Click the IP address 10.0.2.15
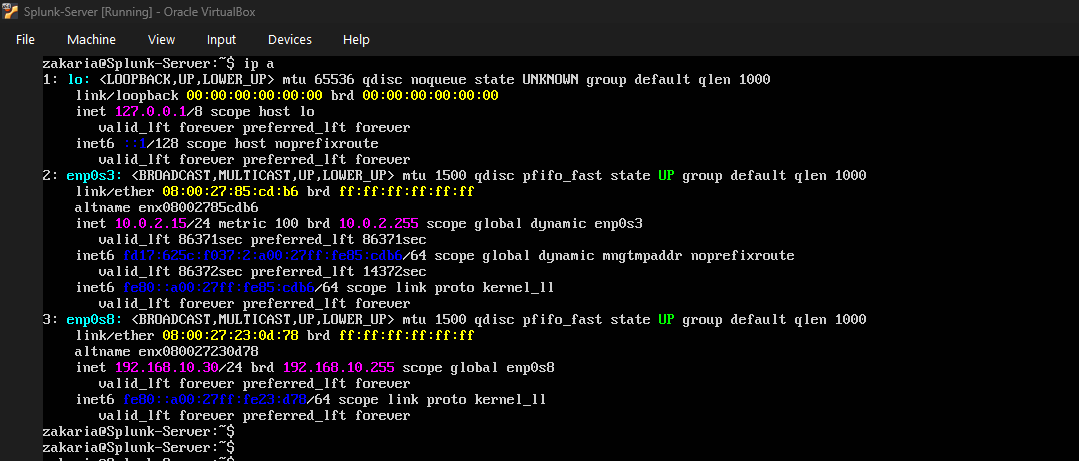Image resolution: width=1079 pixels, height=461 pixels. pyautogui.click(x=151, y=224)
